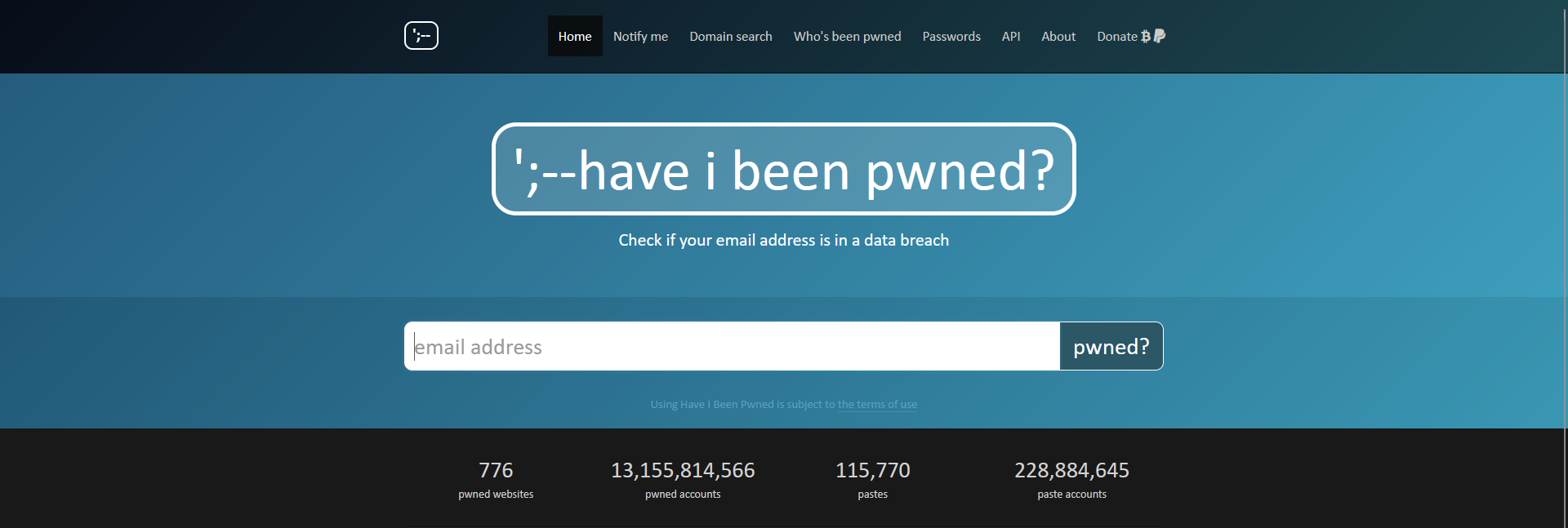The image size is (1568, 528).
Task: Open the Home nav item
Action: [x=575, y=36]
